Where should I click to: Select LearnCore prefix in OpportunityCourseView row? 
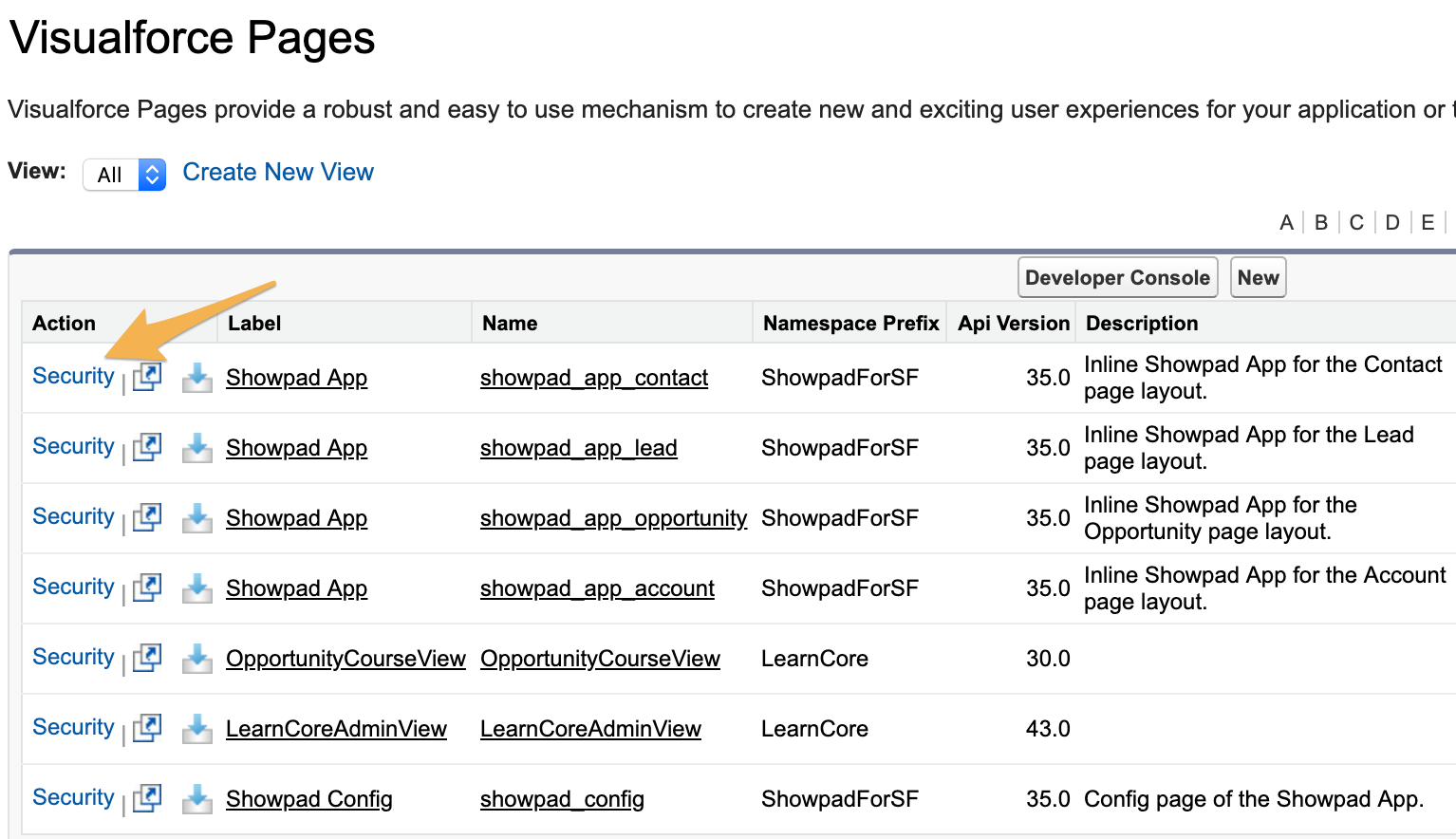coord(814,659)
